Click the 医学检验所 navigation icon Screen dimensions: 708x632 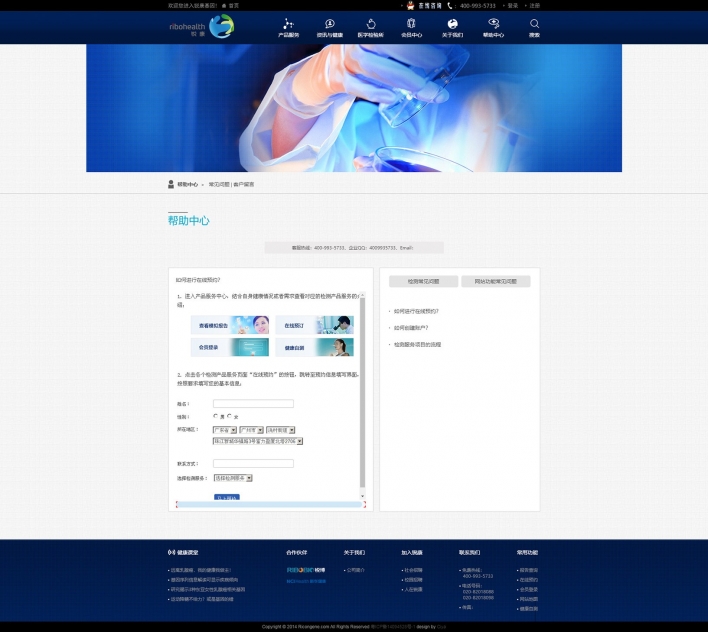(370, 25)
